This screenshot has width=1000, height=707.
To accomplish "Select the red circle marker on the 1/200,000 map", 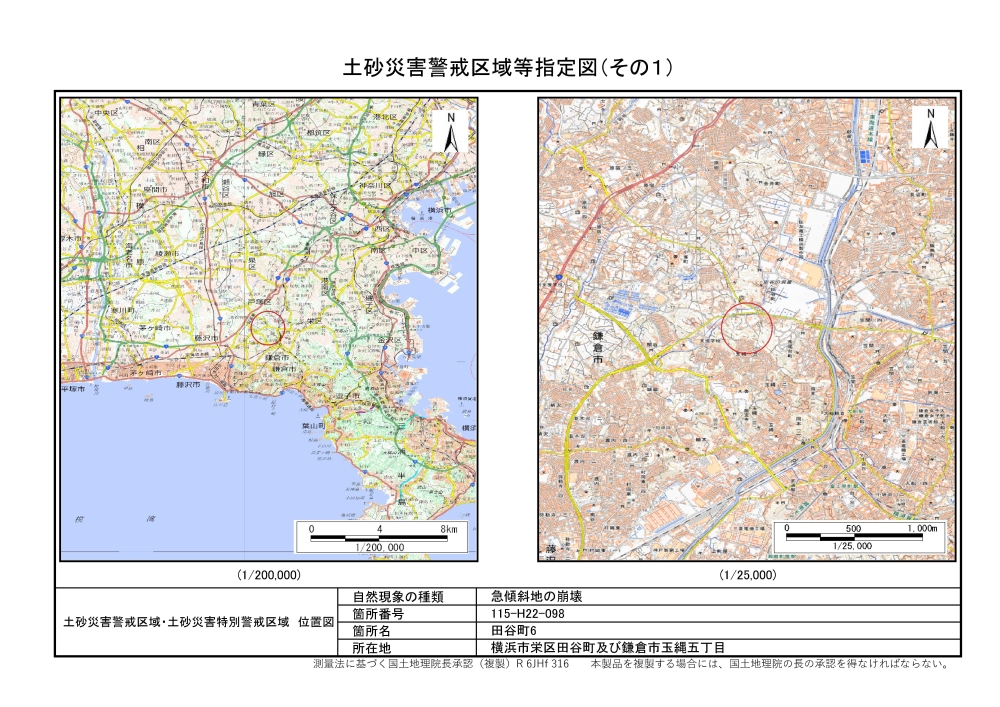I will pos(266,329).
